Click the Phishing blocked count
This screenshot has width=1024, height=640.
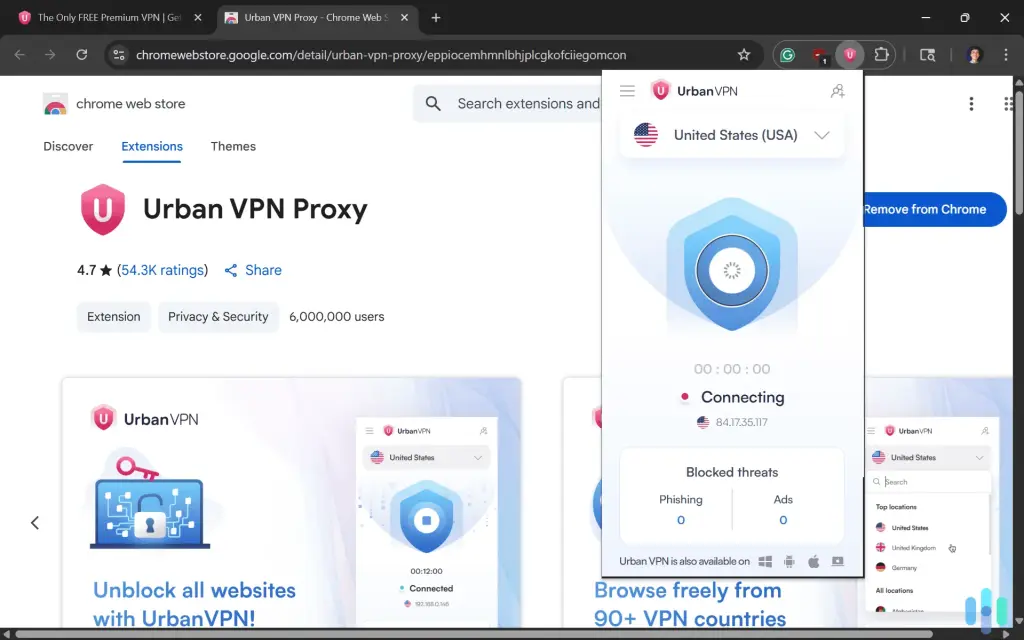[680, 520]
